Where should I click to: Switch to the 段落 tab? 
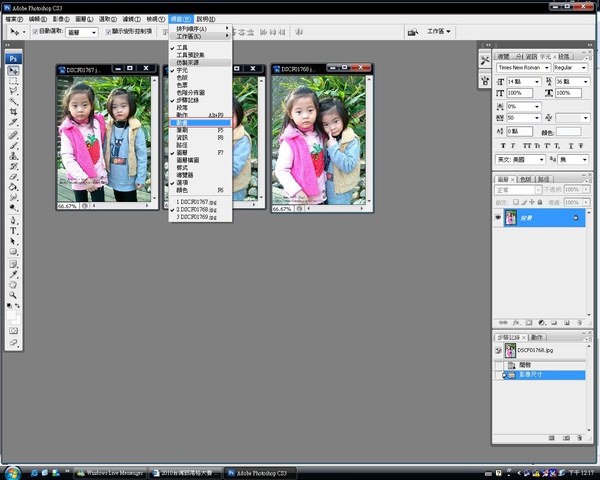pos(563,57)
